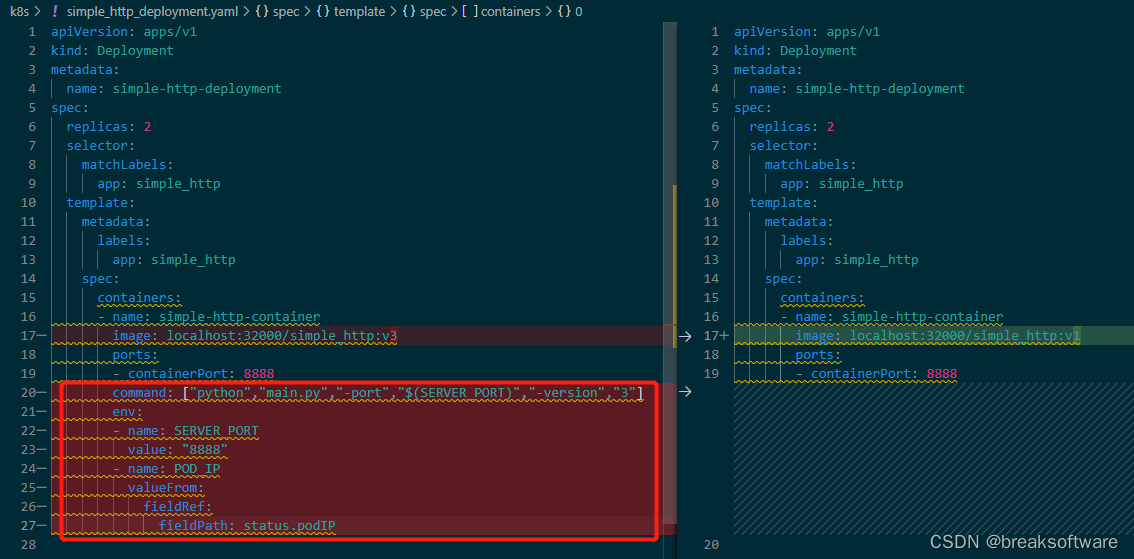Select the final 0 item breadcrumb
The image size is (1134, 559).
579,12
